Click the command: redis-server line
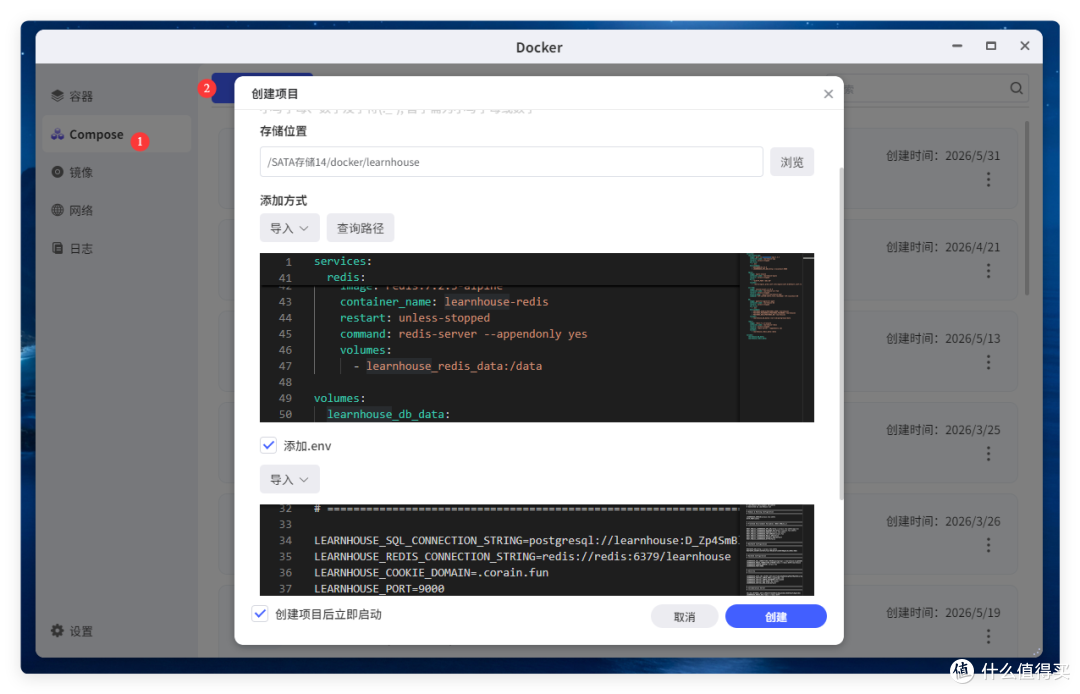This screenshot has height=694, width=1080. click(x=463, y=334)
